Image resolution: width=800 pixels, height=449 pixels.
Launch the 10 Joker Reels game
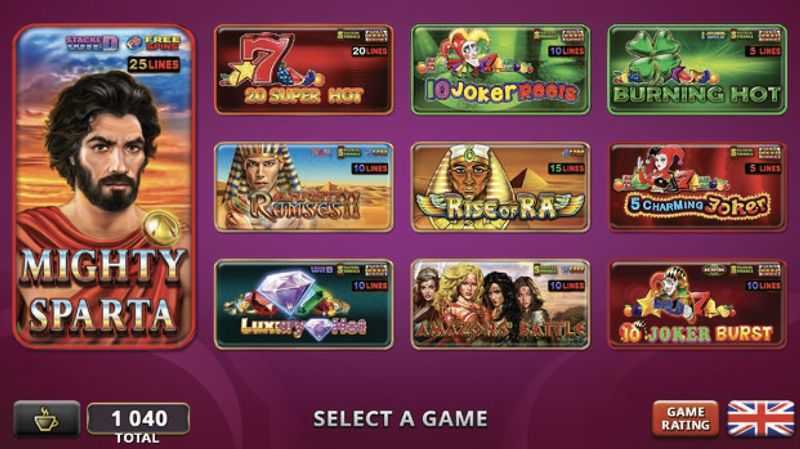pyautogui.click(x=501, y=69)
